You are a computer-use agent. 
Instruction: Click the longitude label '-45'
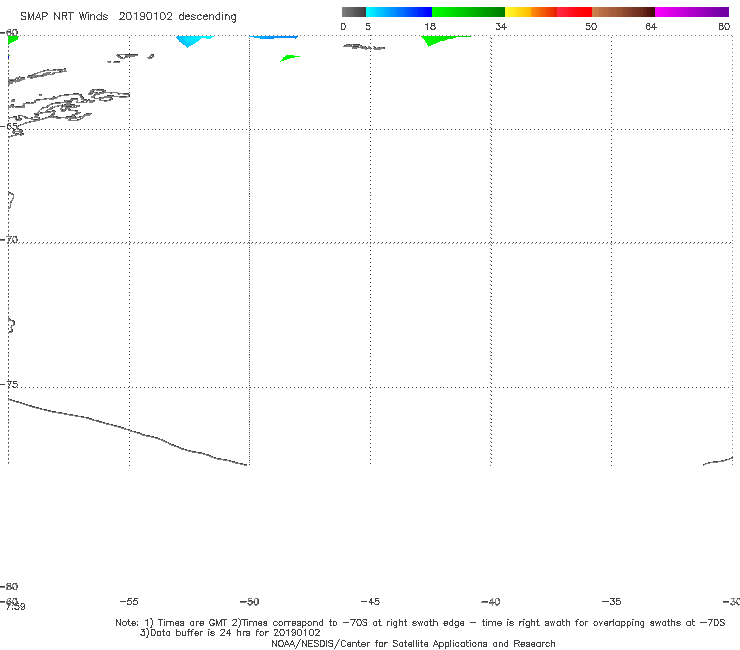click(x=370, y=601)
